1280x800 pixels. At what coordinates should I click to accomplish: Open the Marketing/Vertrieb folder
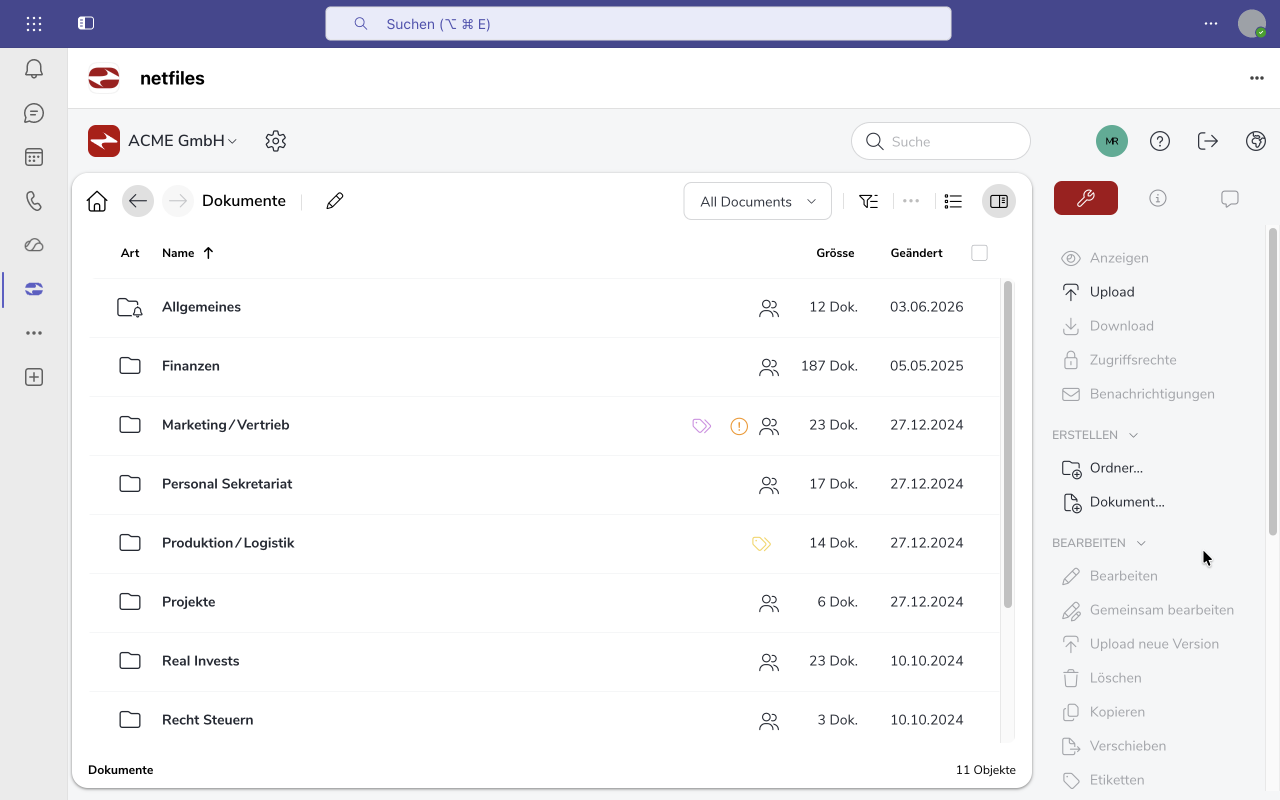pyautogui.click(x=226, y=425)
